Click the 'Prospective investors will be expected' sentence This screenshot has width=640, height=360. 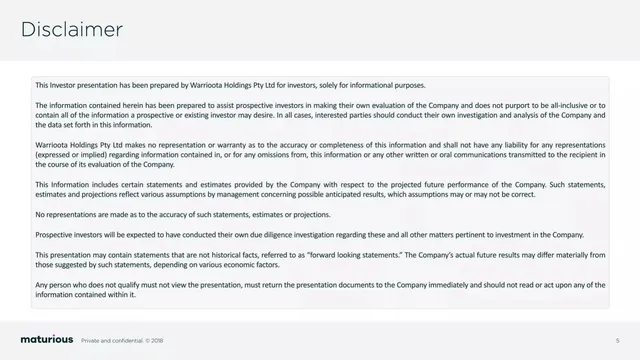[309, 235]
